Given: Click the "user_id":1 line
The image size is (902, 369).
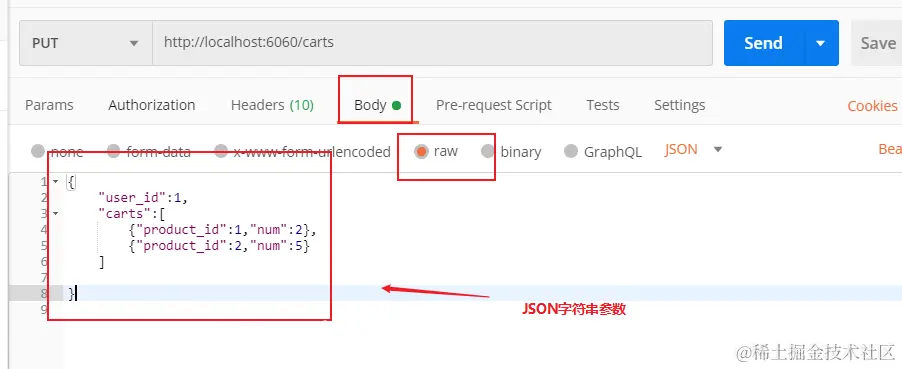Looking at the screenshot, I should pyautogui.click(x=143, y=198).
